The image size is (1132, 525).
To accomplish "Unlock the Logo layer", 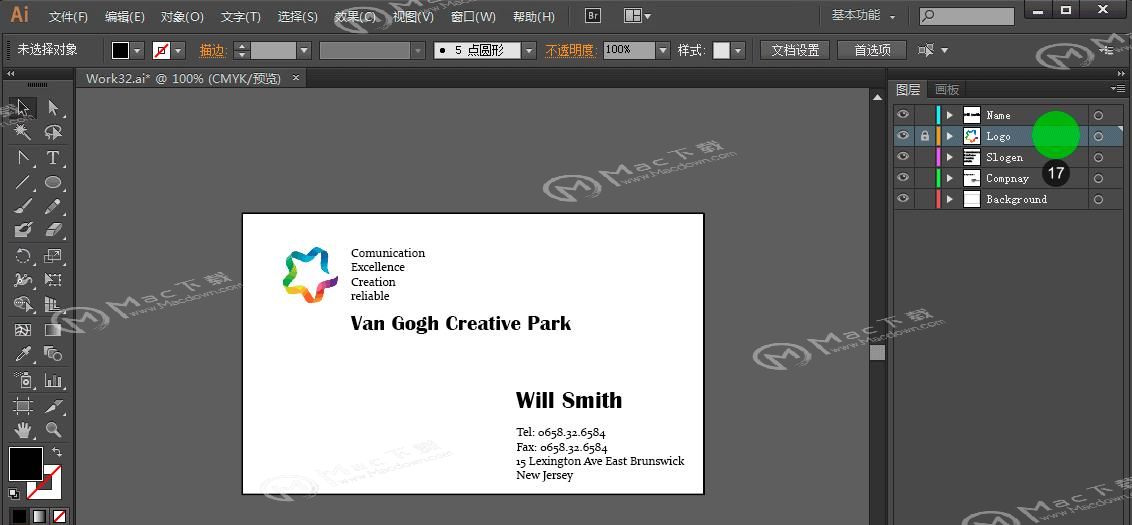I will 925,136.
